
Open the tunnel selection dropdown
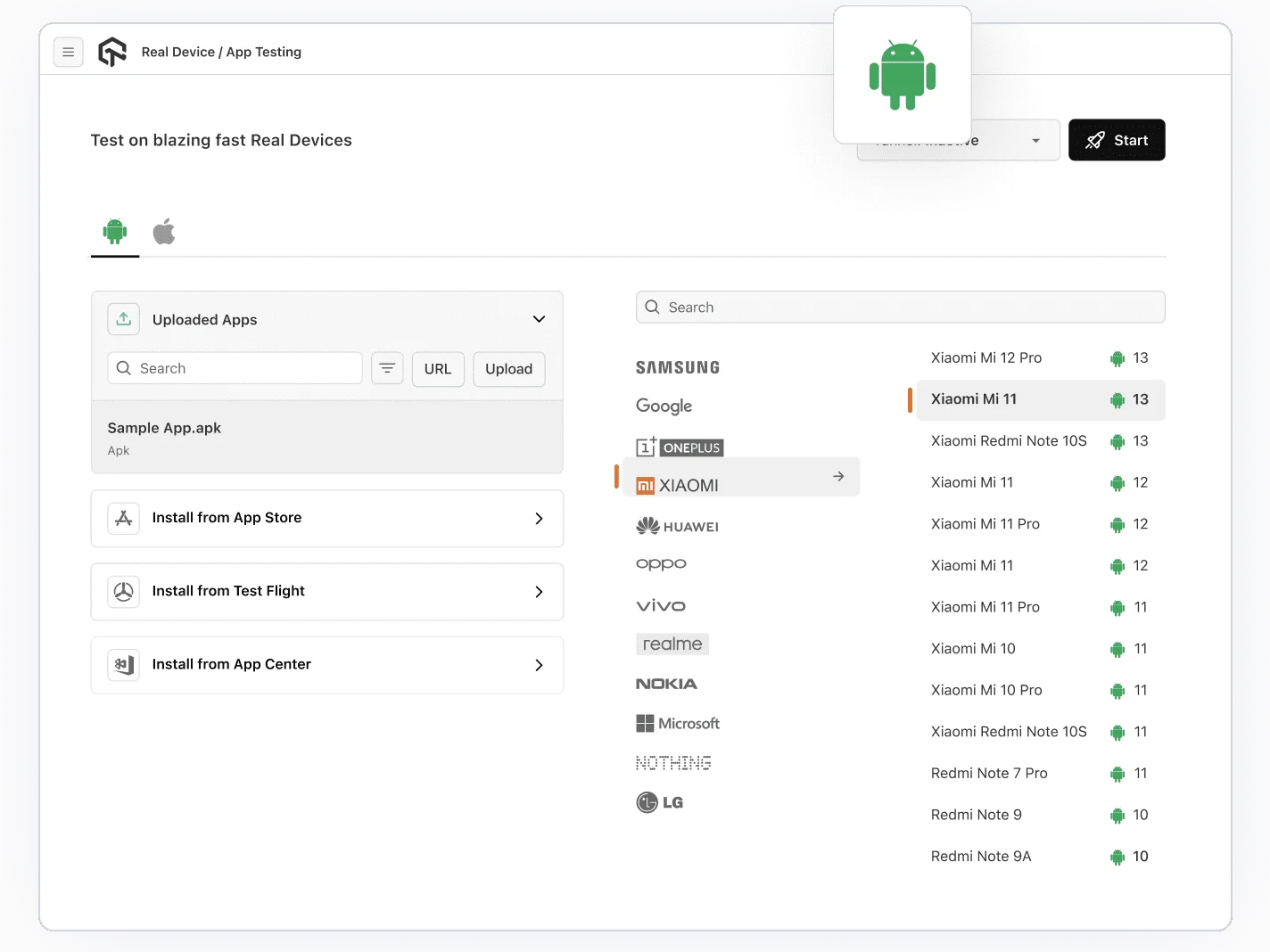[x=1035, y=140]
